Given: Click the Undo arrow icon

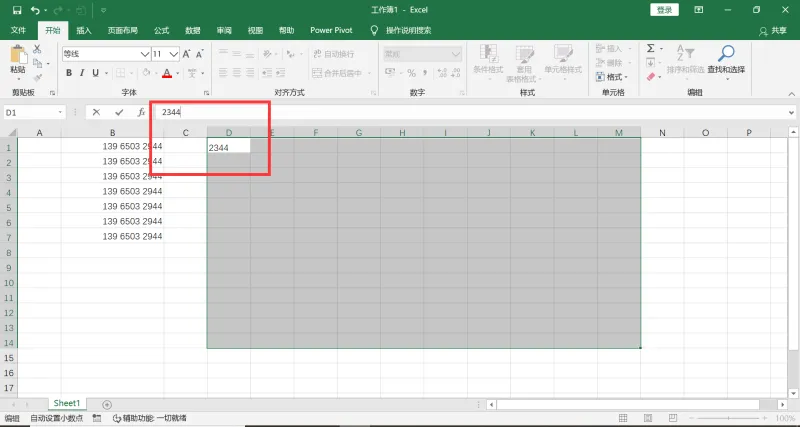Looking at the screenshot, I should click(x=34, y=10).
